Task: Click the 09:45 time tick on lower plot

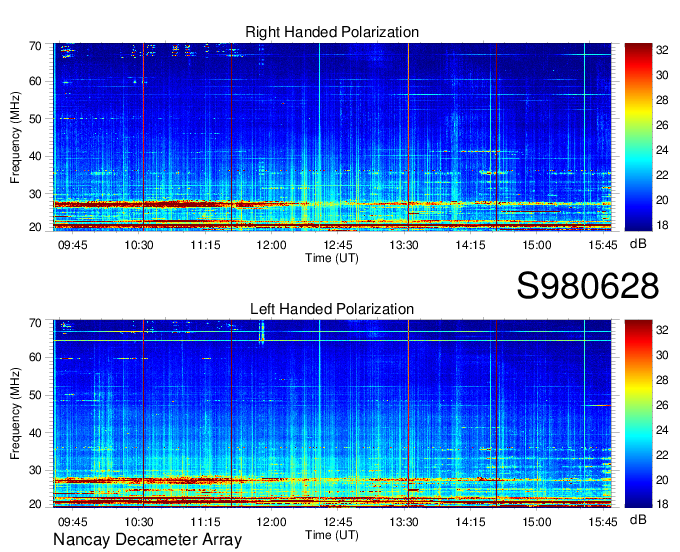Action: [73, 522]
